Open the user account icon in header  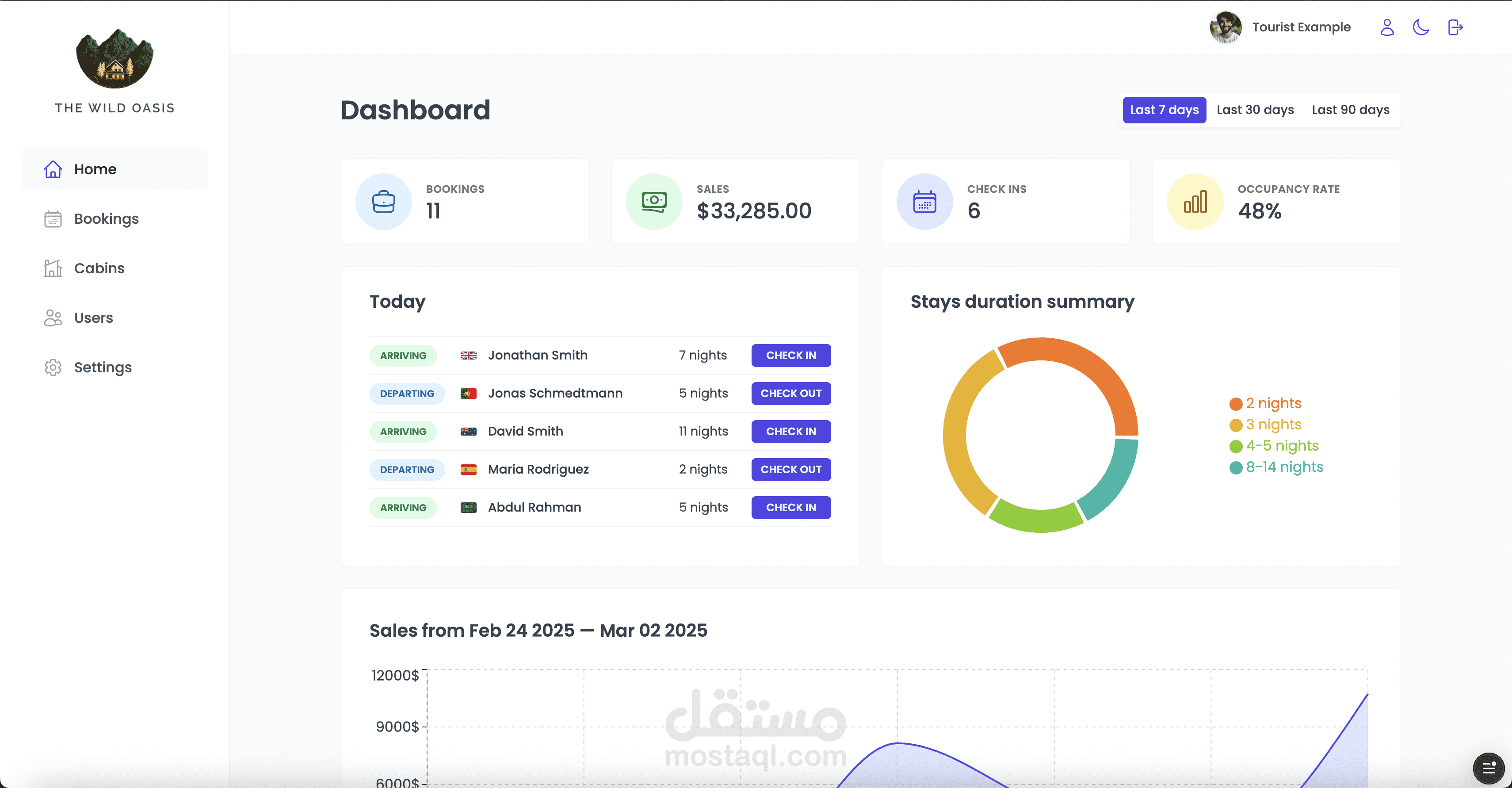pos(1387,27)
